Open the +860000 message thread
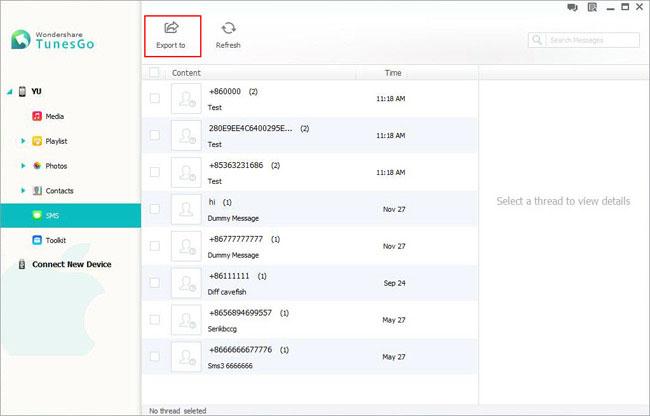Viewport: 650px width, 416px height. [310, 99]
